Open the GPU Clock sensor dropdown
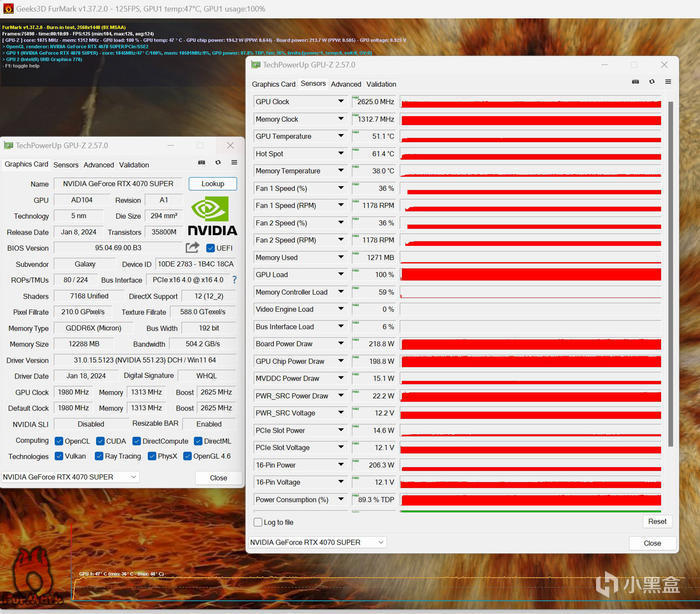The image size is (700, 614). click(341, 101)
